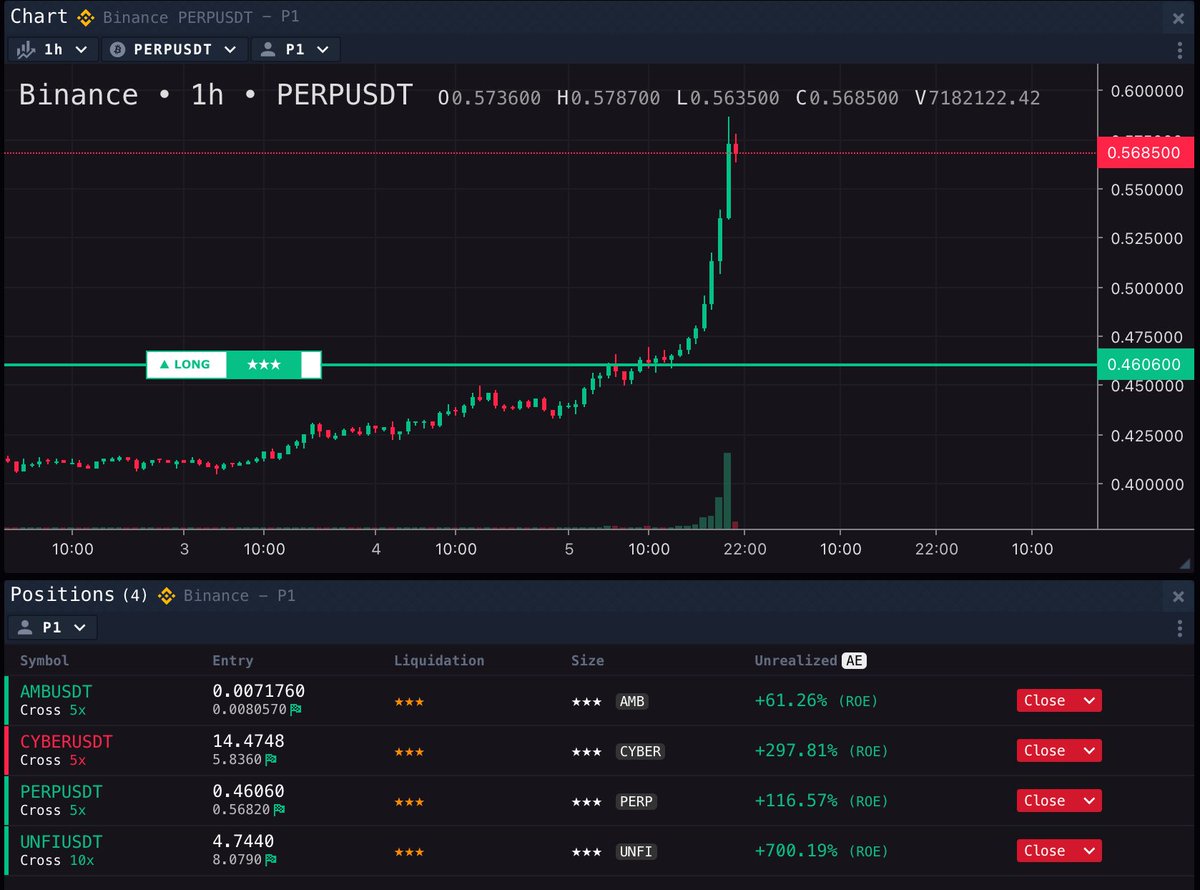Select the PERPUSDT symbol in positions list
The image size is (1200, 890).
tap(61, 792)
